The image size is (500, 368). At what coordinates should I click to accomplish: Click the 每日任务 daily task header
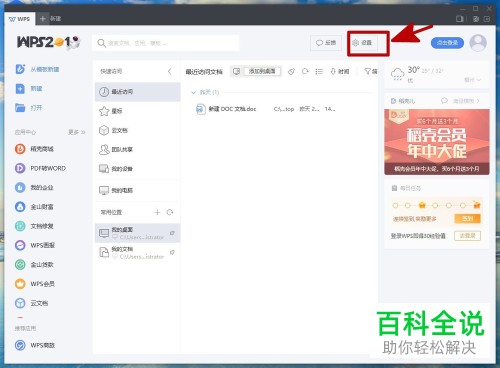click(x=406, y=188)
